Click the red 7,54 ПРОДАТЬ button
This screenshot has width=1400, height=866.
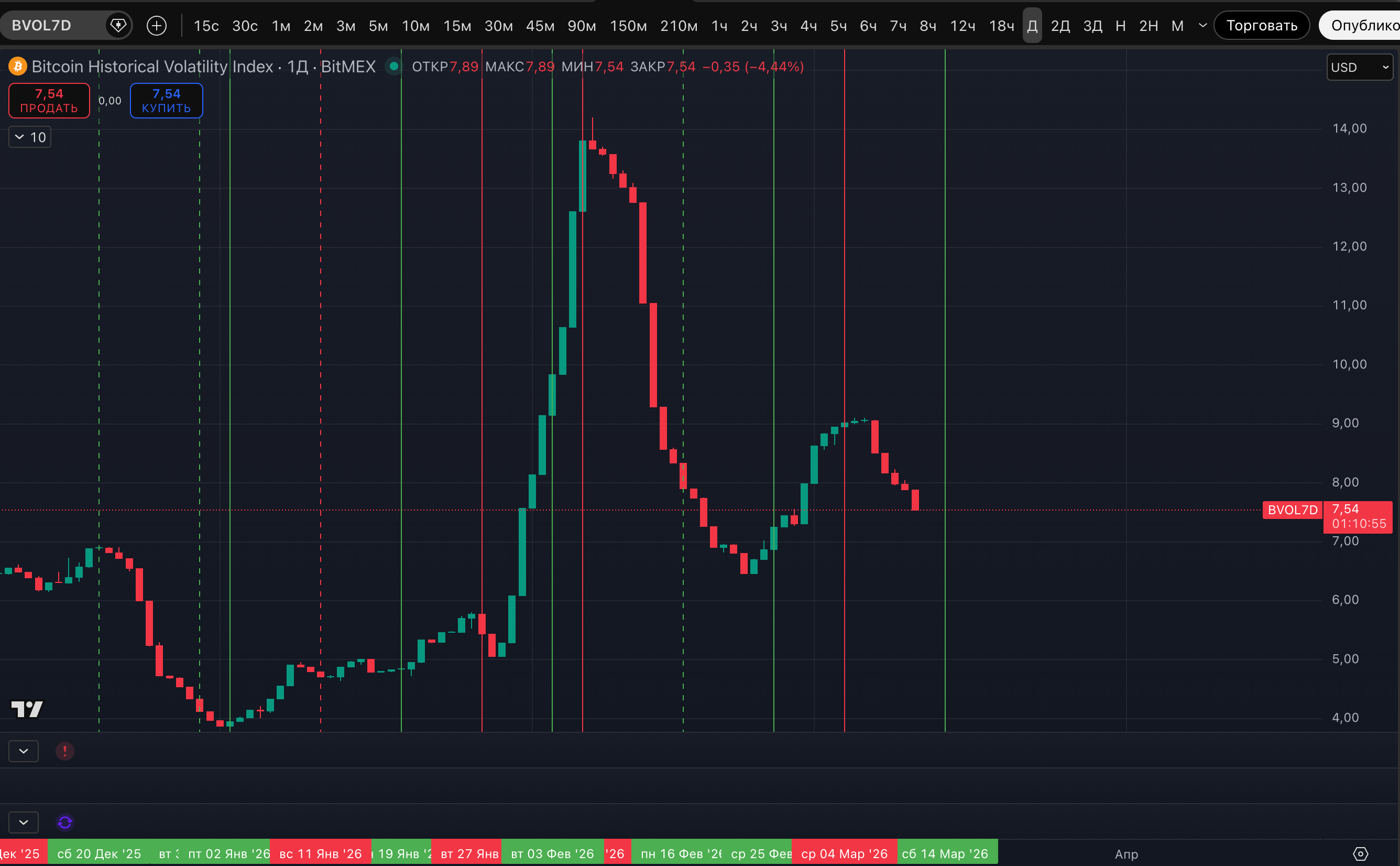49,100
